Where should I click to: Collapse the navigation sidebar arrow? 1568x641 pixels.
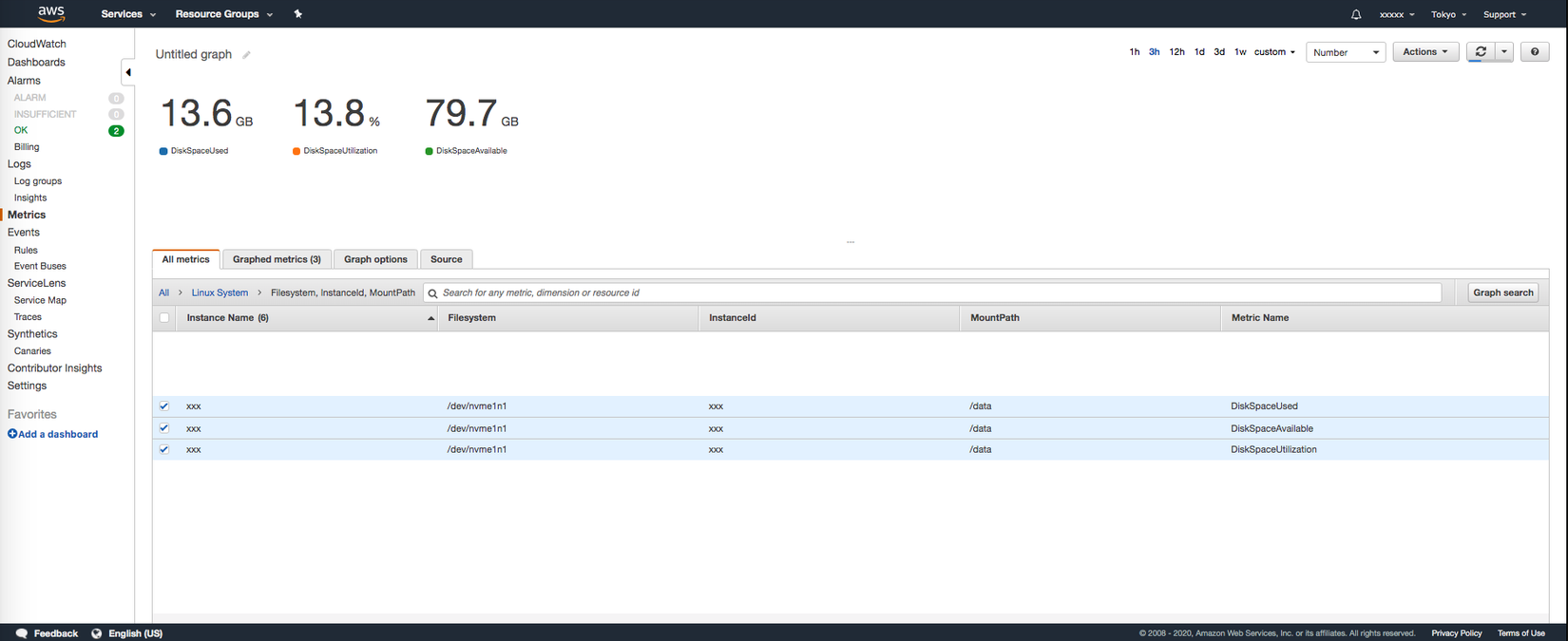click(x=127, y=72)
